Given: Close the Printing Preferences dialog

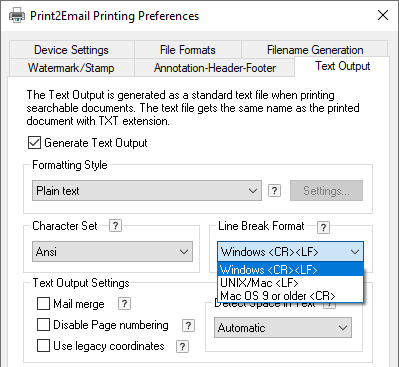Looking at the screenshot, I should 383,15.
